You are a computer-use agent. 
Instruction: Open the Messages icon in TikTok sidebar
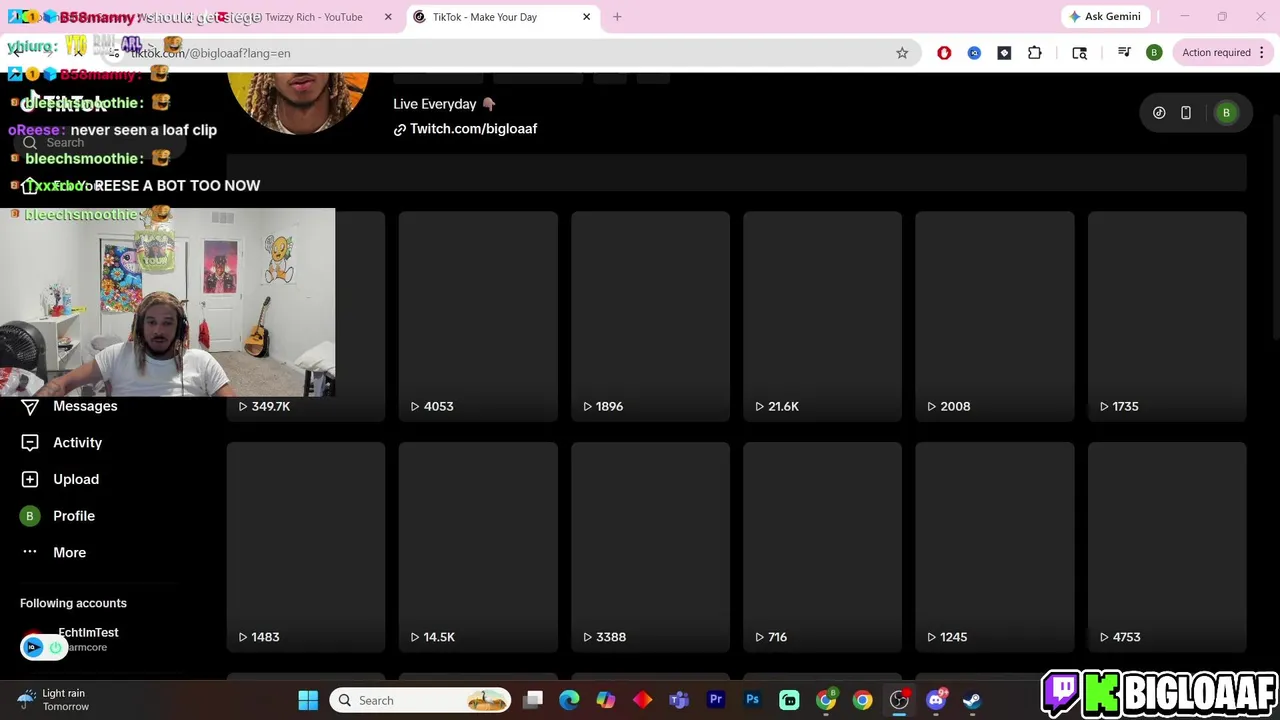coord(30,406)
